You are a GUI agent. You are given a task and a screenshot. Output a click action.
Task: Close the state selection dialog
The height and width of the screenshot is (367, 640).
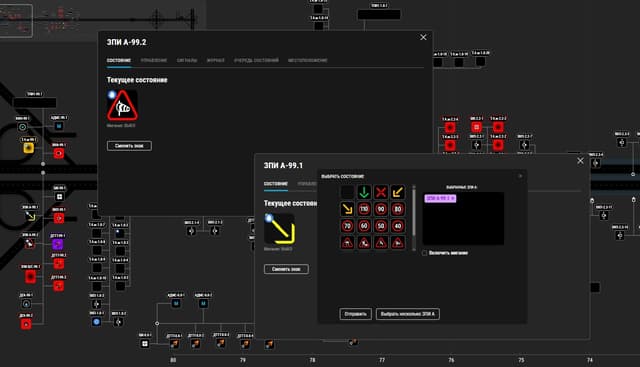click(x=520, y=176)
